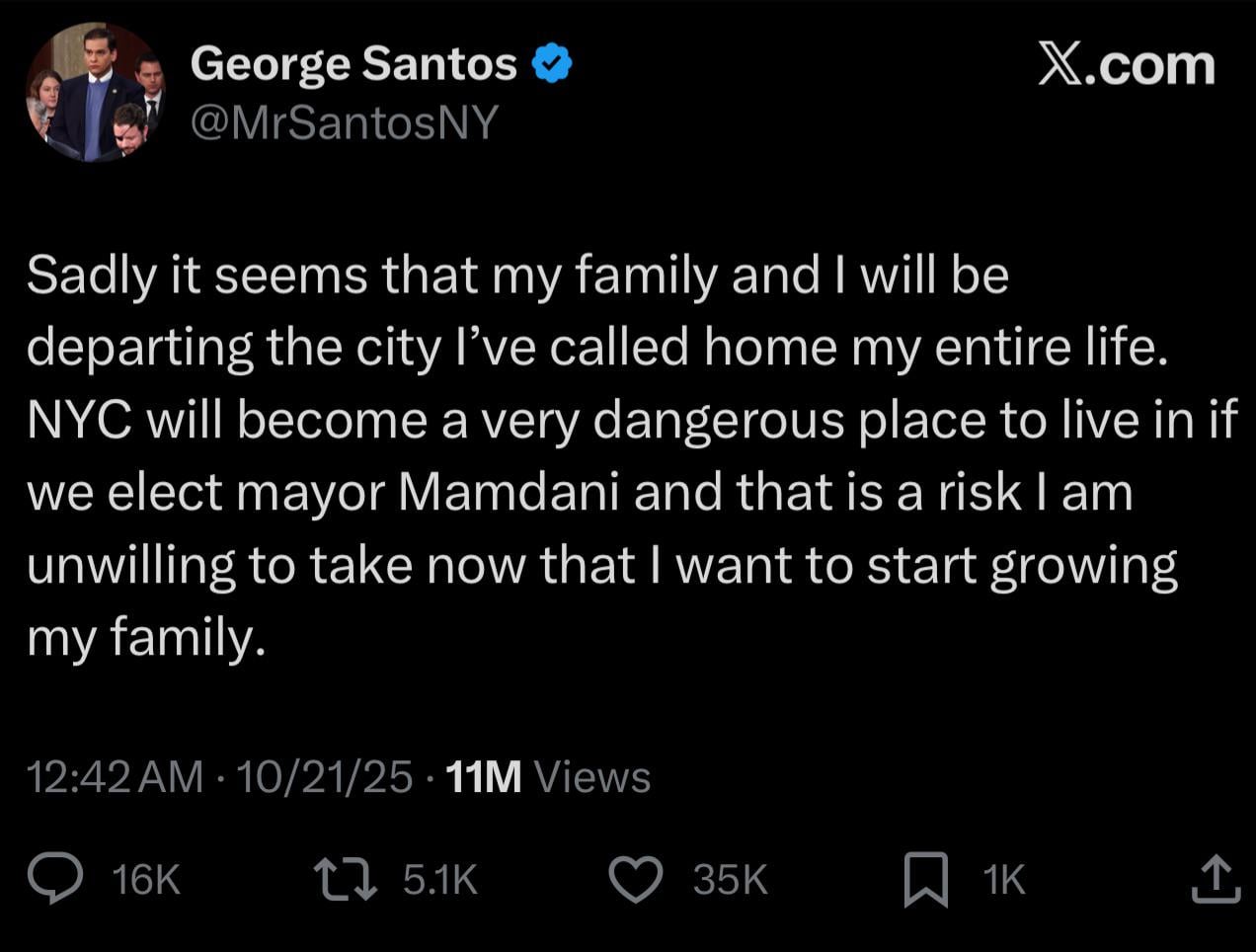Like the tweet with the heart icon
This screenshot has width=1256, height=952.
tap(635, 879)
